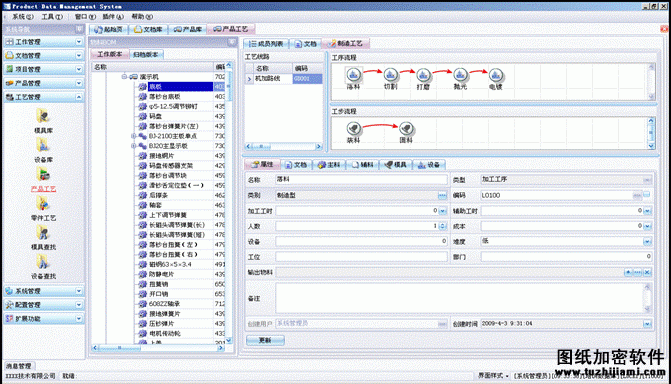Switch to the 起始页 tab
The width and height of the screenshot is (671, 384).
tap(109, 29)
